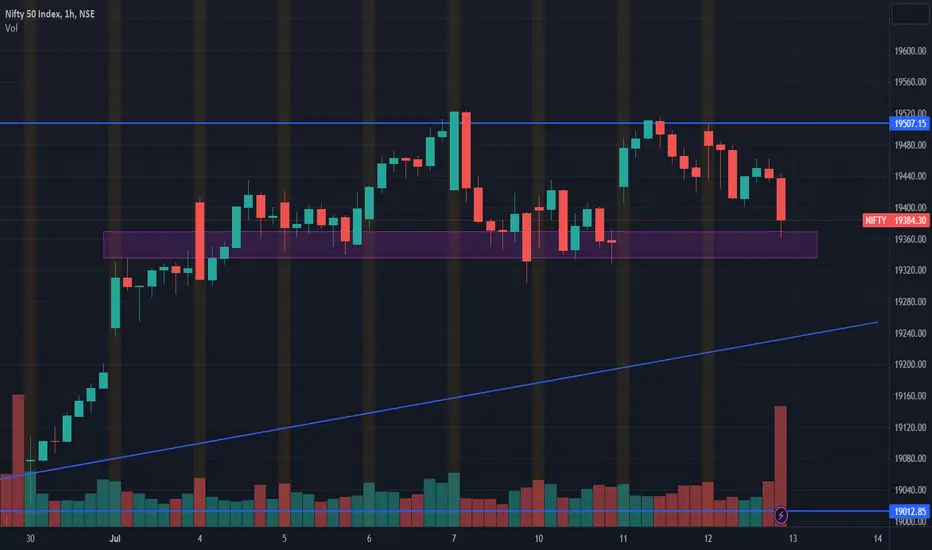
Task: Click the purple lightning event icon
Action: [781, 515]
